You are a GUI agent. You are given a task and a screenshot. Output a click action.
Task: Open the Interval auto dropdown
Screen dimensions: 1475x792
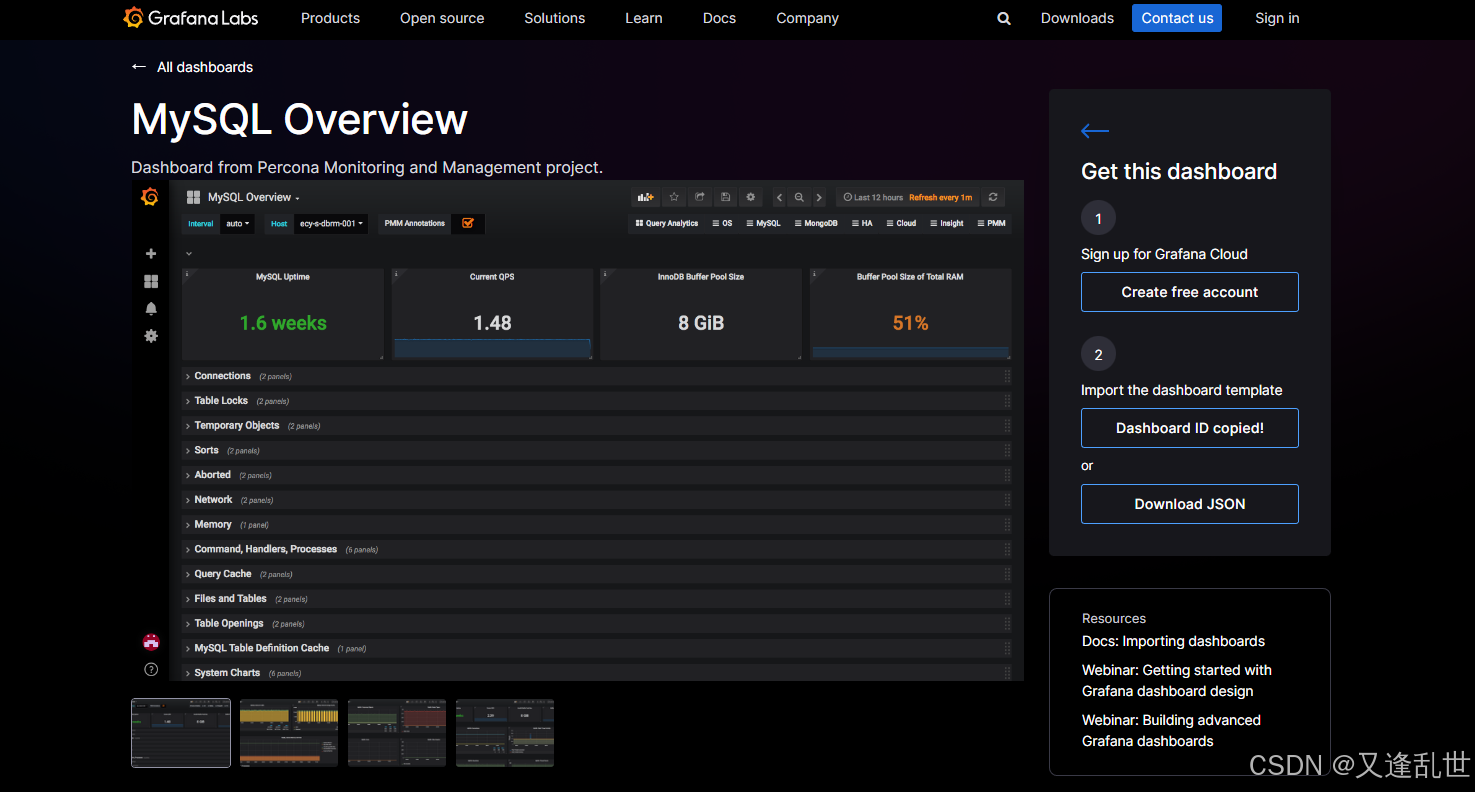[237, 223]
